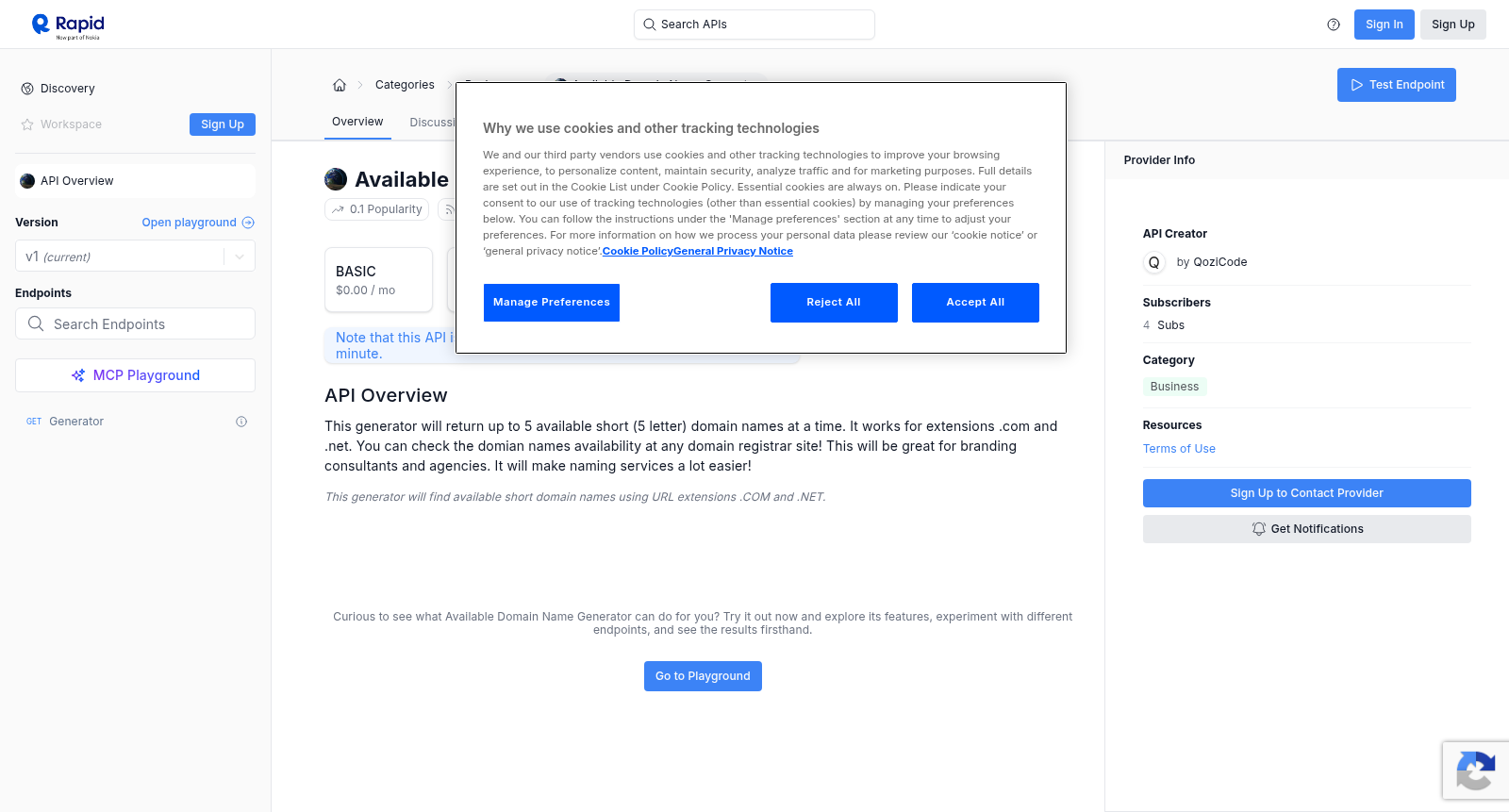Click the Sign In button

1384,25
